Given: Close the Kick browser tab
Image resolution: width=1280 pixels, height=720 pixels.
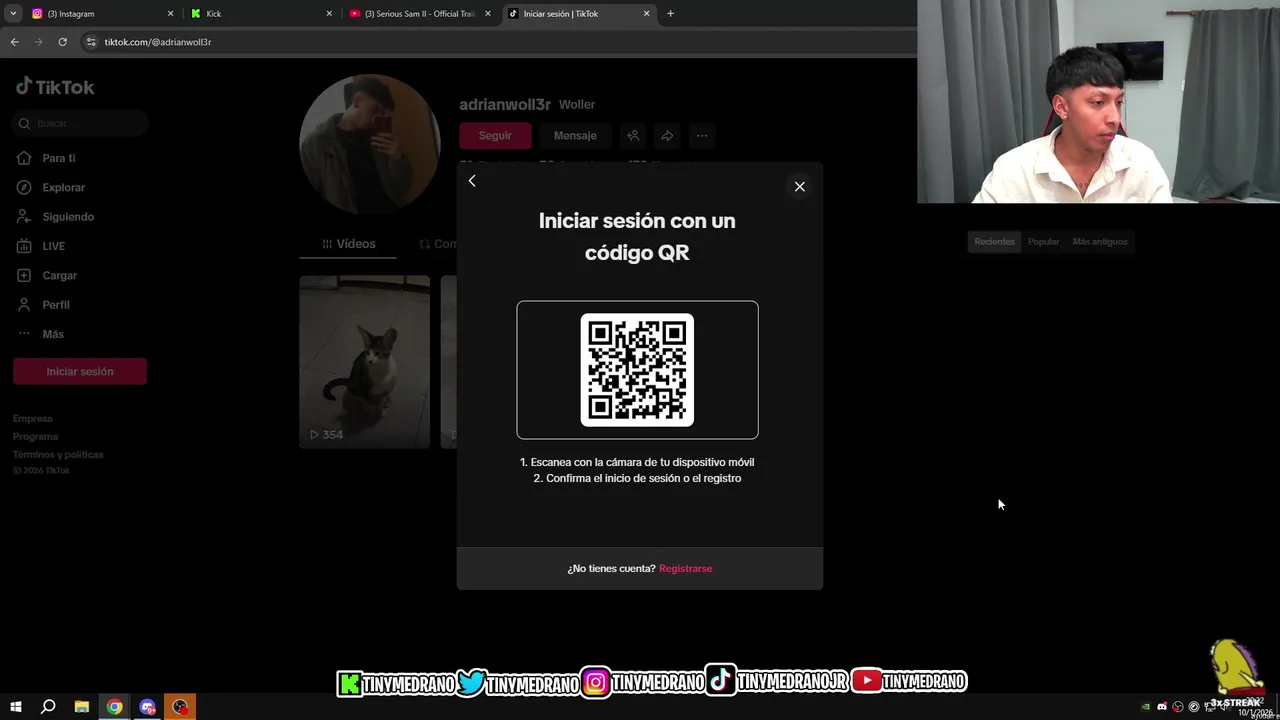Looking at the screenshot, I should tap(329, 14).
